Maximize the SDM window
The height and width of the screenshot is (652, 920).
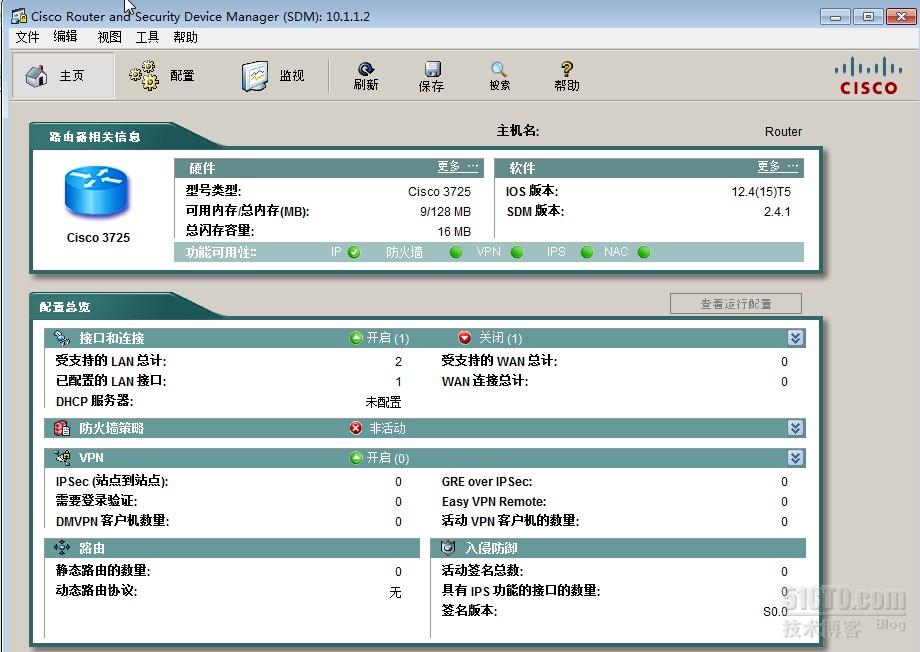pos(868,16)
